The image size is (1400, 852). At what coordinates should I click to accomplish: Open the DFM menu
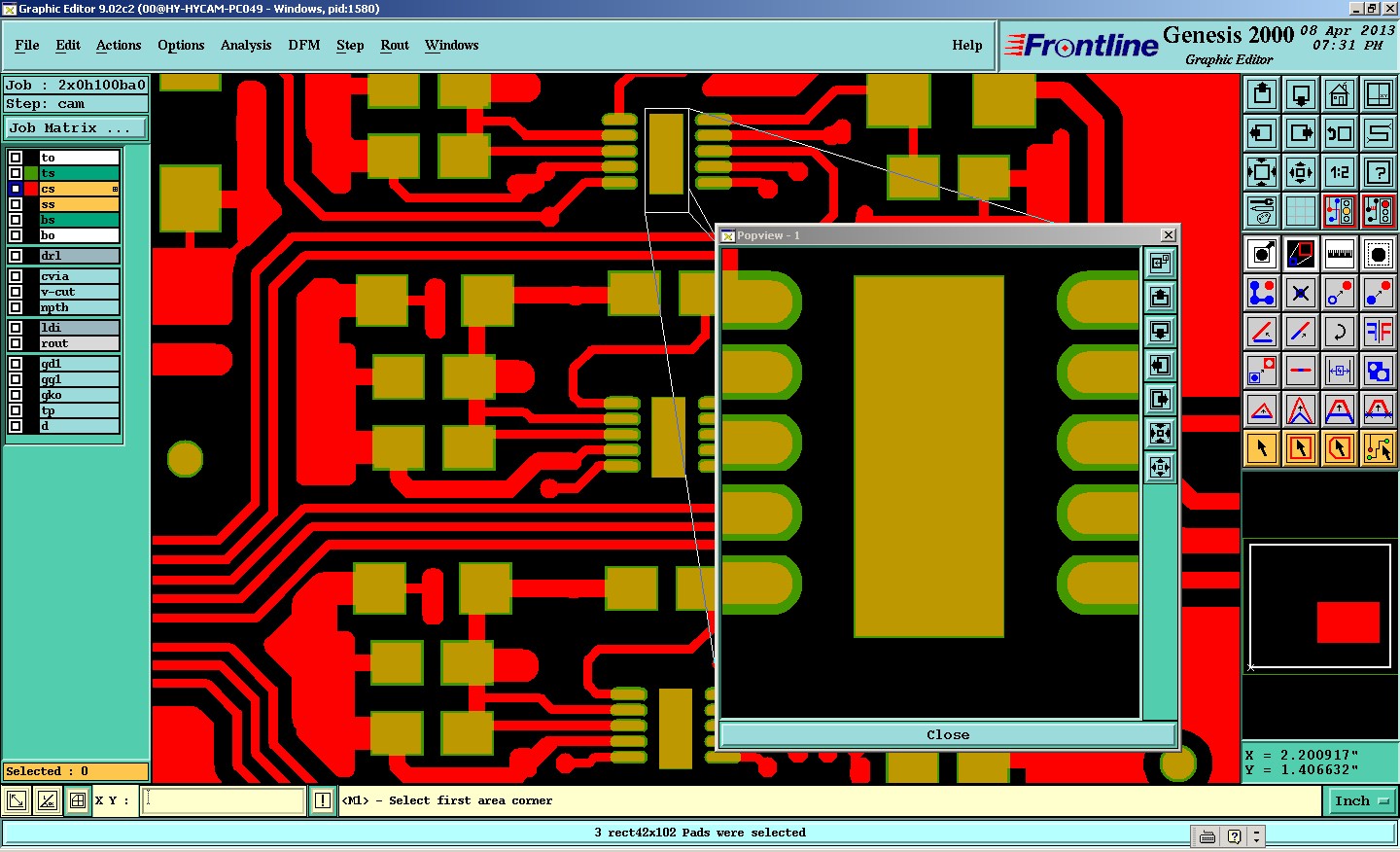point(304,45)
